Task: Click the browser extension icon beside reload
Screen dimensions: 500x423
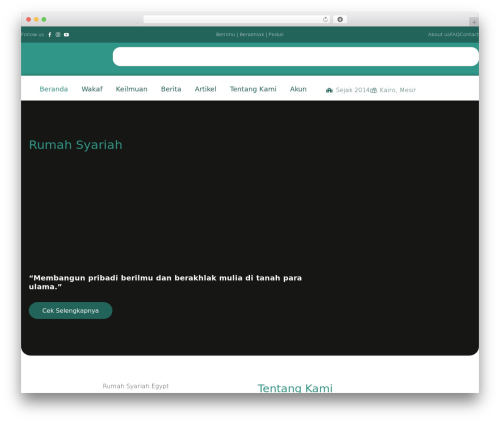Action: [340, 20]
